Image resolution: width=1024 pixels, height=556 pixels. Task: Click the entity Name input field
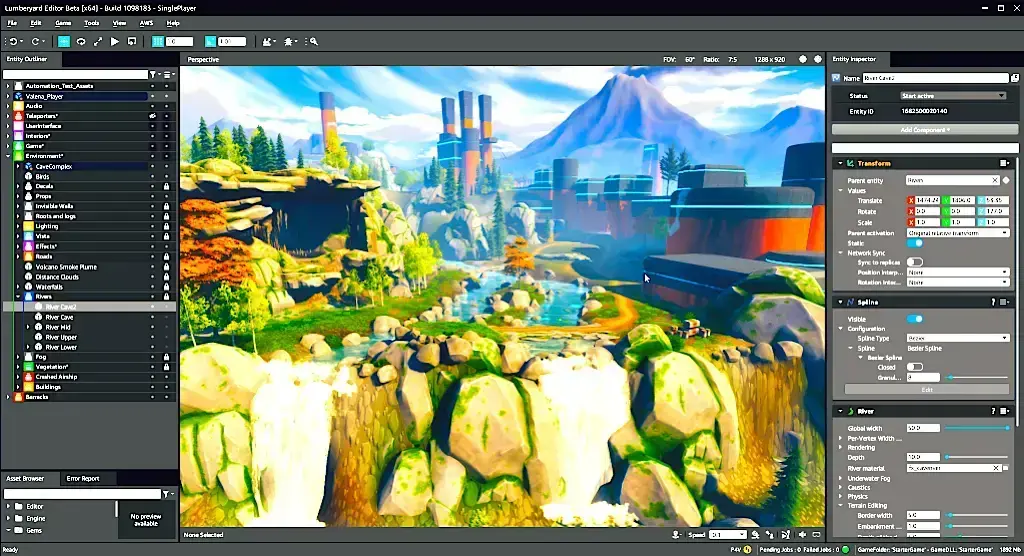[x=935, y=78]
